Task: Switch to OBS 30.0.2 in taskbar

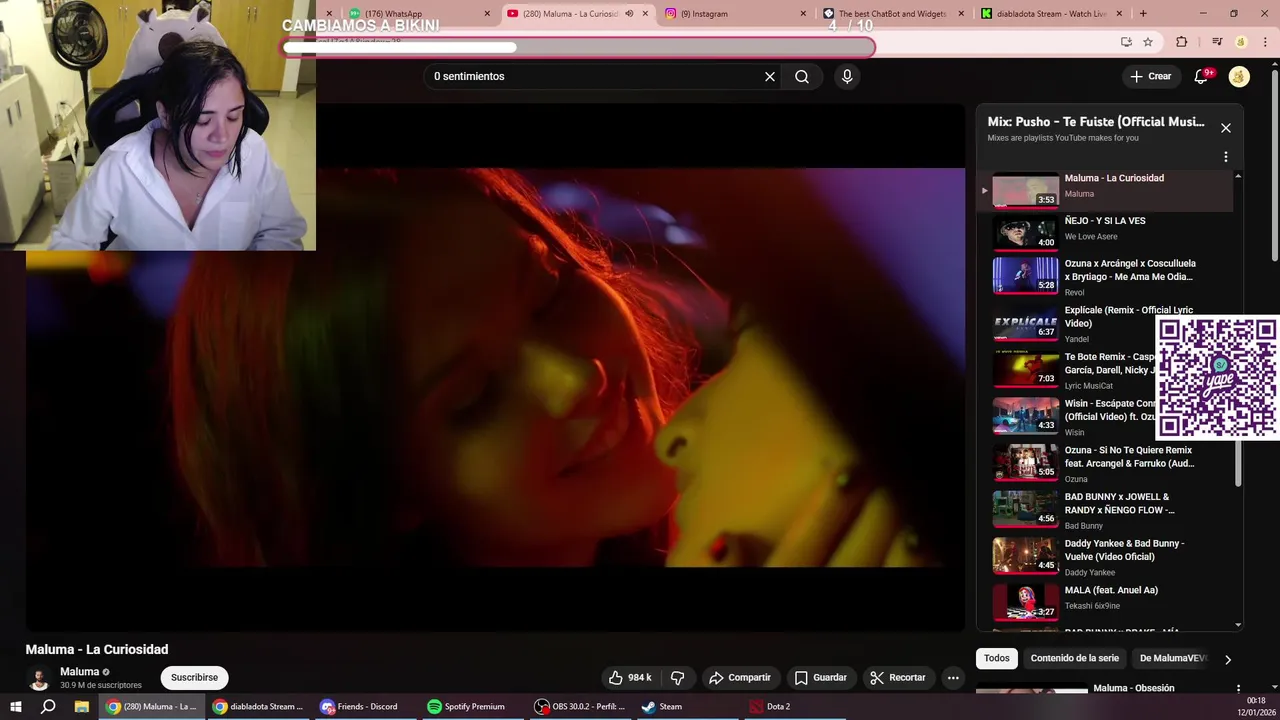Action: [579, 706]
